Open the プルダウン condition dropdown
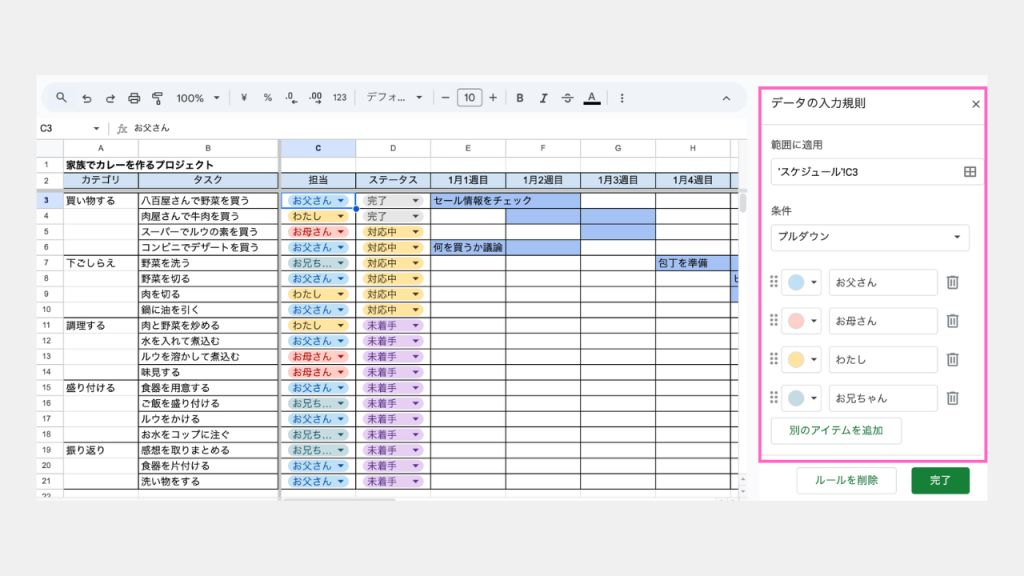The width and height of the screenshot is (1024, 576). click(870, 237)
